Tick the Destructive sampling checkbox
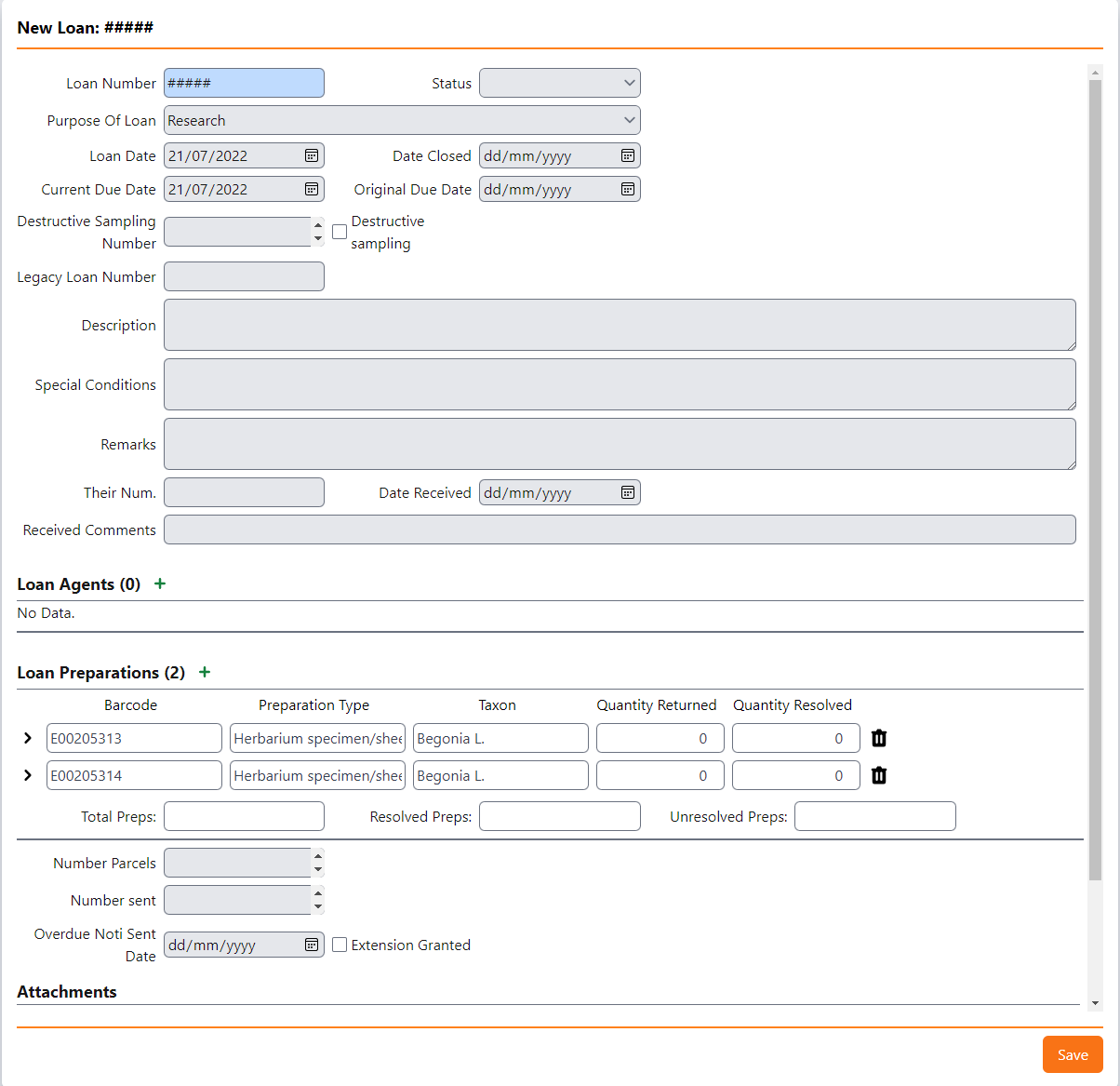 pos(340,232)
